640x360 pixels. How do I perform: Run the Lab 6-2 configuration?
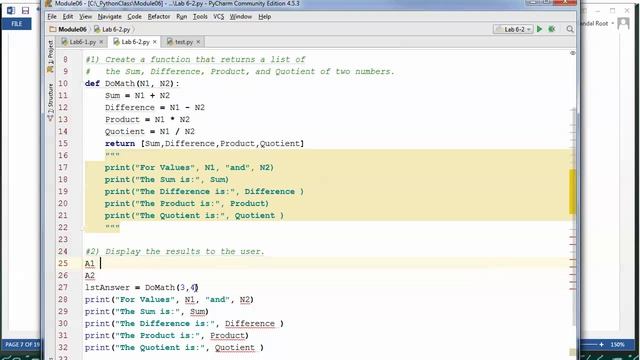point(540,29)
